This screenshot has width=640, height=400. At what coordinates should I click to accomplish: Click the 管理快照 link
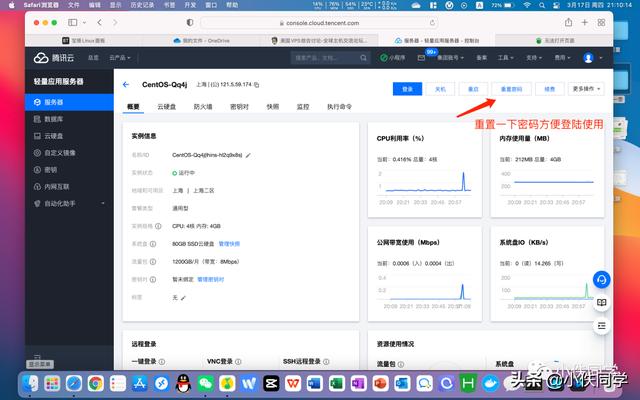coord(229,244)
